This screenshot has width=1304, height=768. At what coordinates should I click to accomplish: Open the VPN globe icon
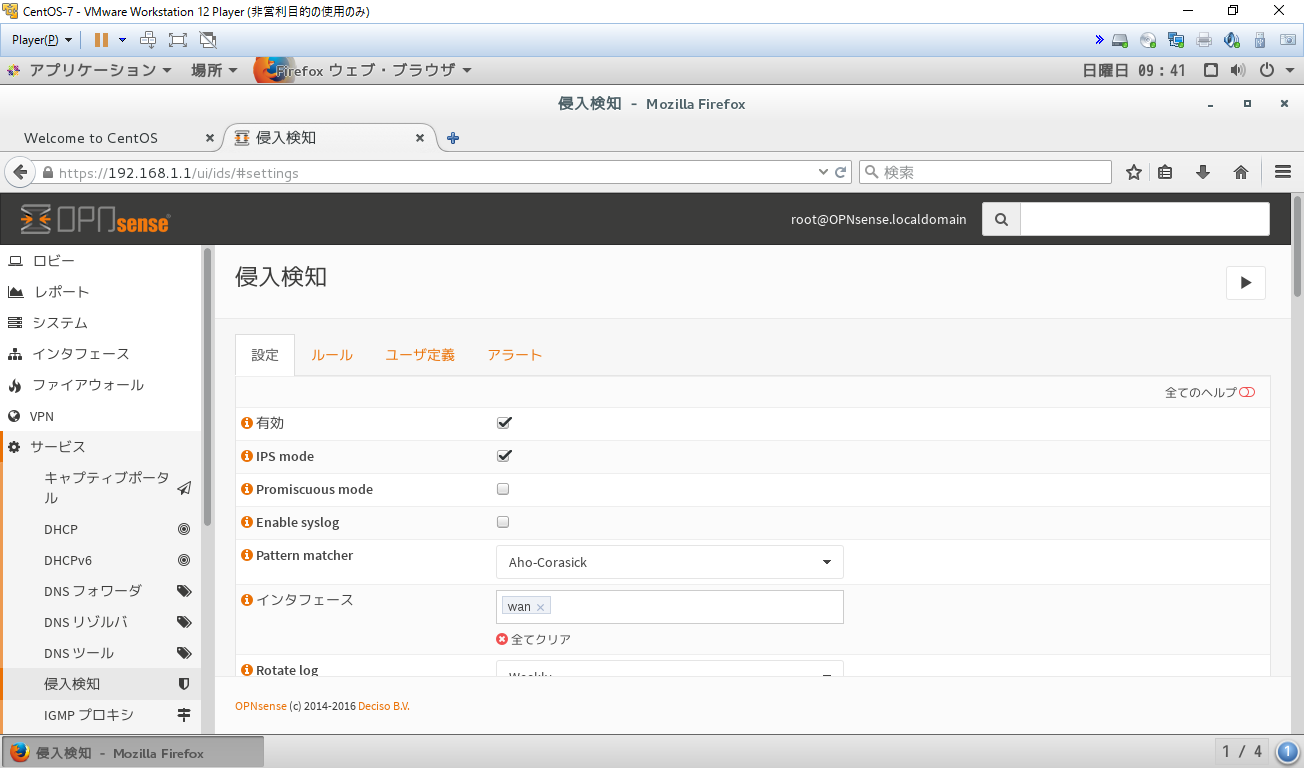click(13, 415)
